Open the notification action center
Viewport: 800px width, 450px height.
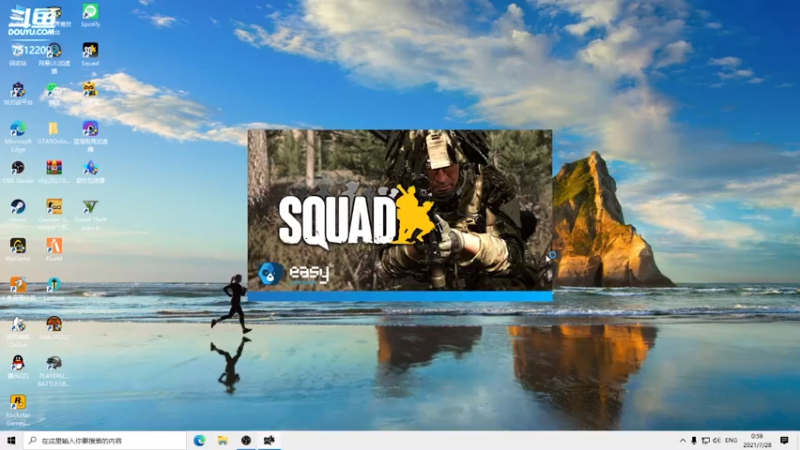[785, 440]
